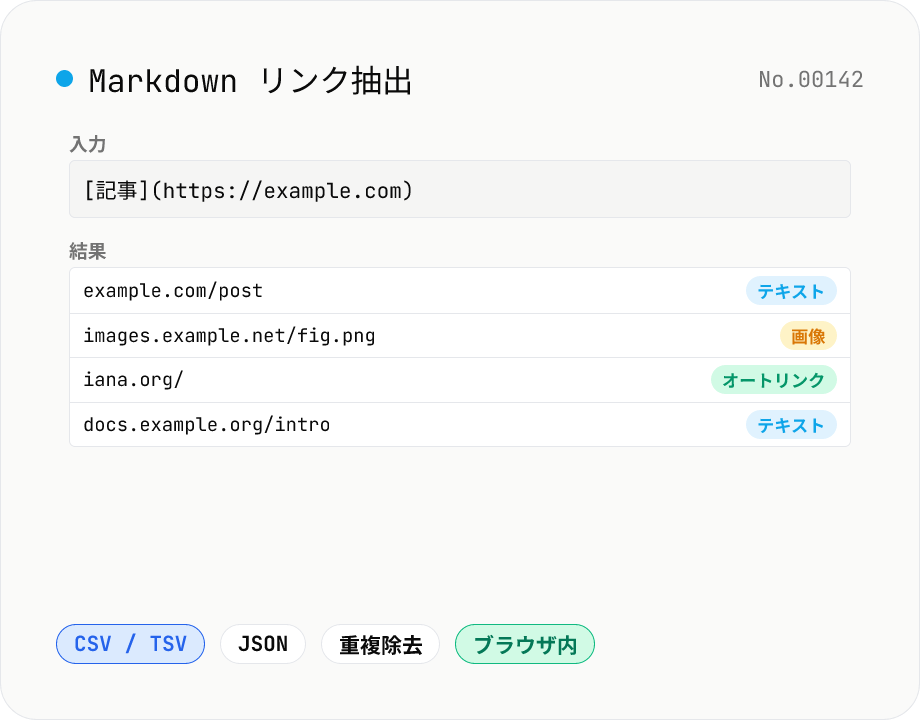
Task: Click the 結果 label
Action: click(x=87, y=251)
